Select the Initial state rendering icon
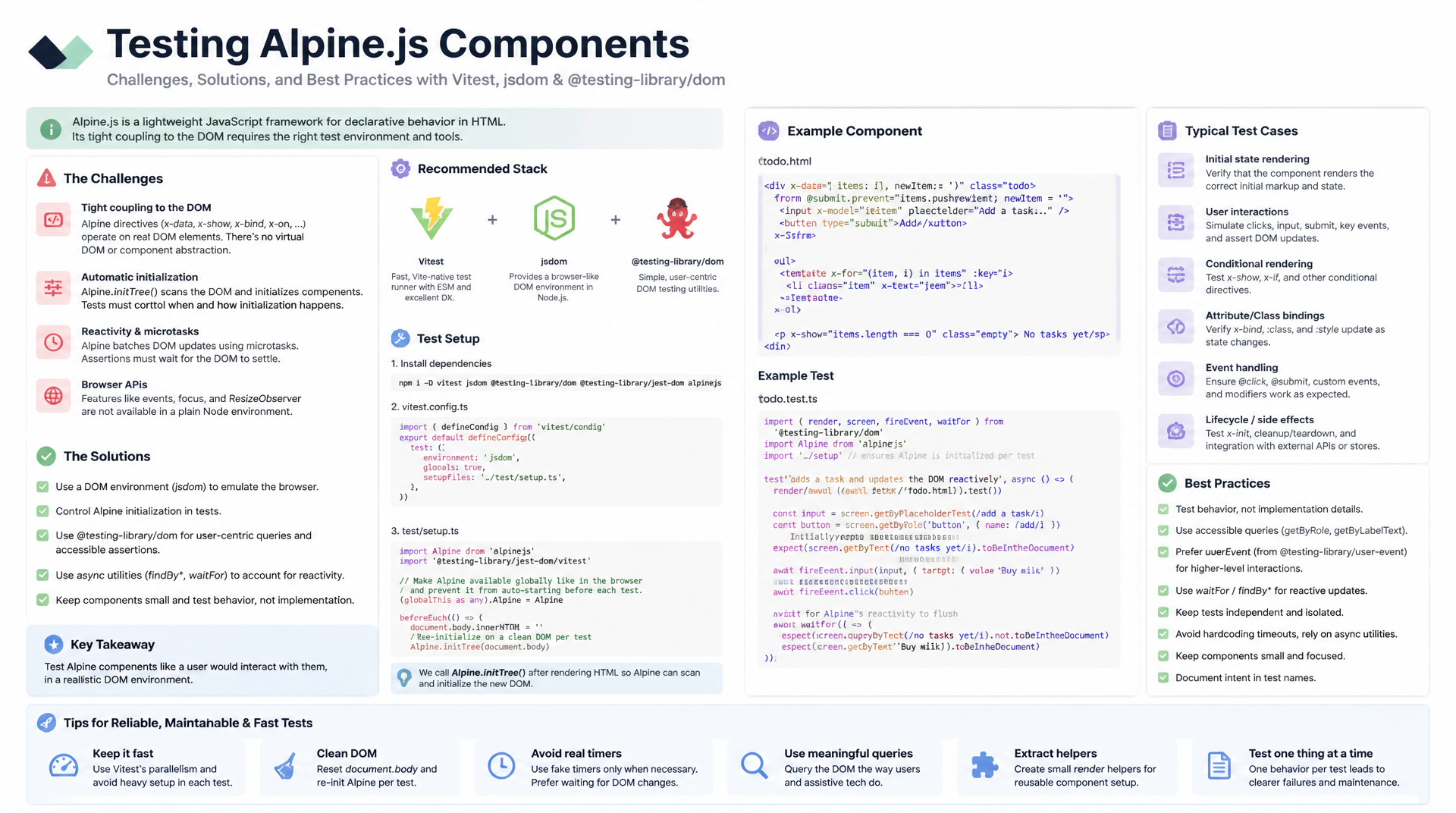 (1176, 171)
